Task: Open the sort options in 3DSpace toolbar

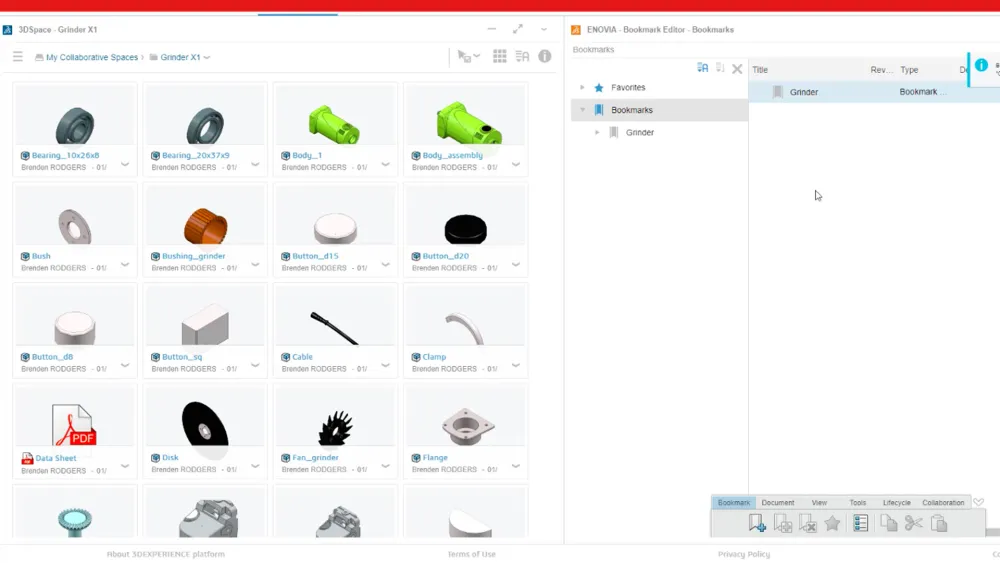Action: pyautogui.click(x=522, y=57)
